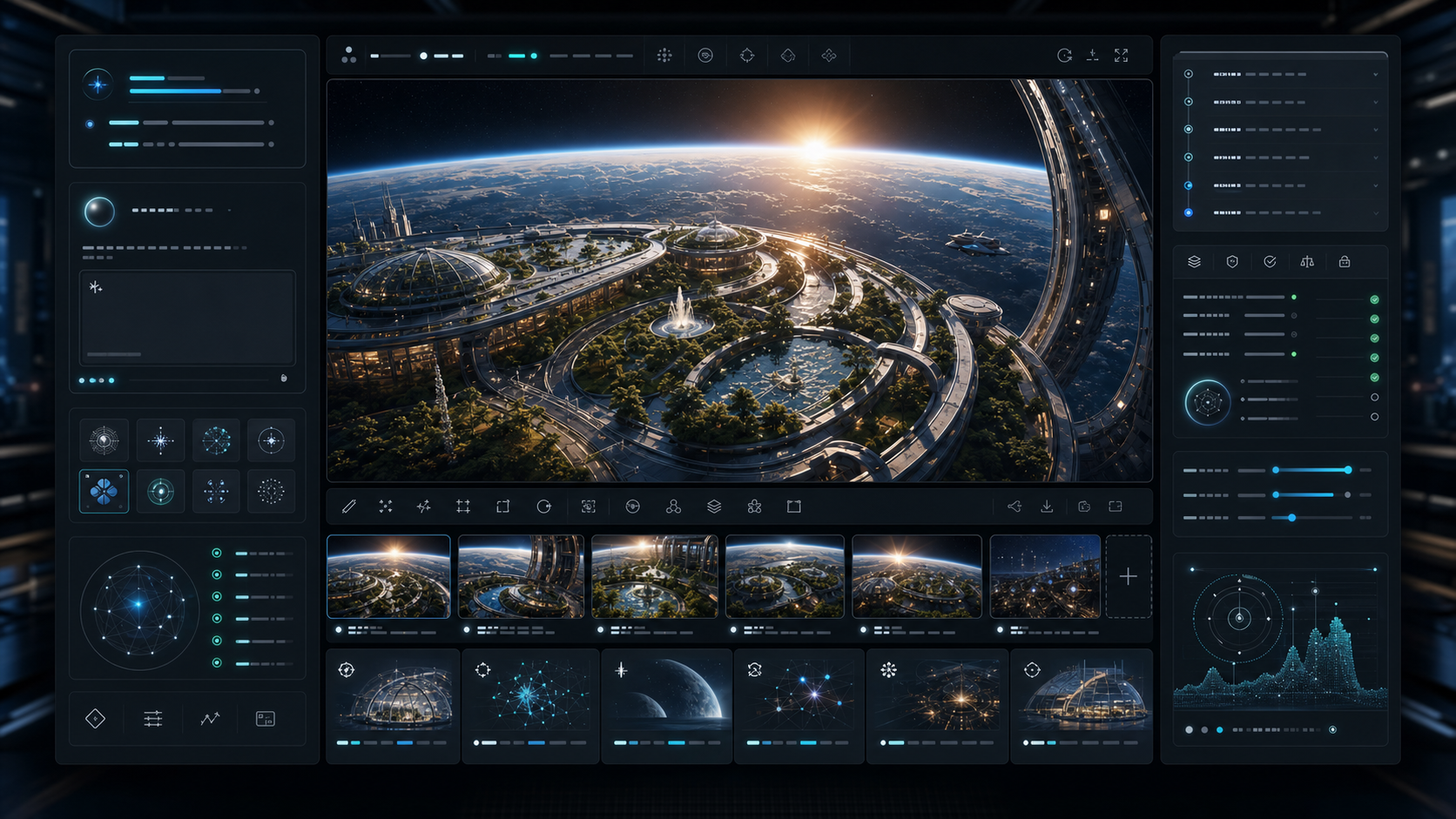Select the pencil tool below the main image
The width and height of the screenshot is (1456, 819).
click(349, 507)
